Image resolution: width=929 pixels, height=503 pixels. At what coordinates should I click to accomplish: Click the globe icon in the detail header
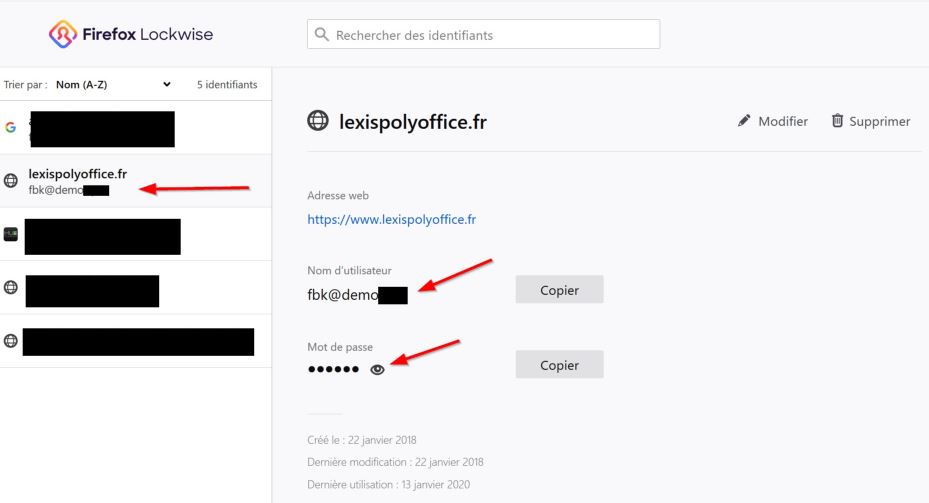click(318, 120)
